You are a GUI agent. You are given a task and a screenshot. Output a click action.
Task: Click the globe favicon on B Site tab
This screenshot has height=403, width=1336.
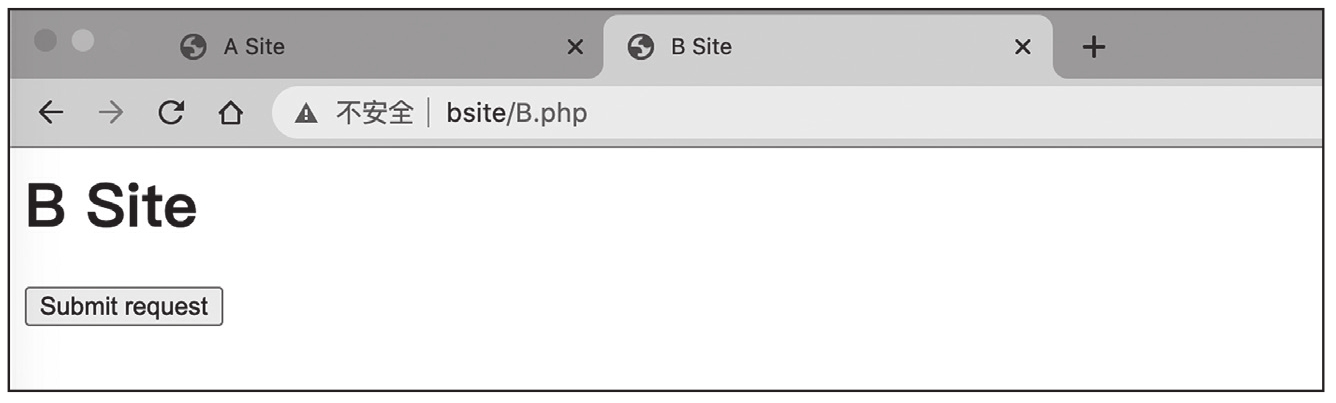click(640, 47)
